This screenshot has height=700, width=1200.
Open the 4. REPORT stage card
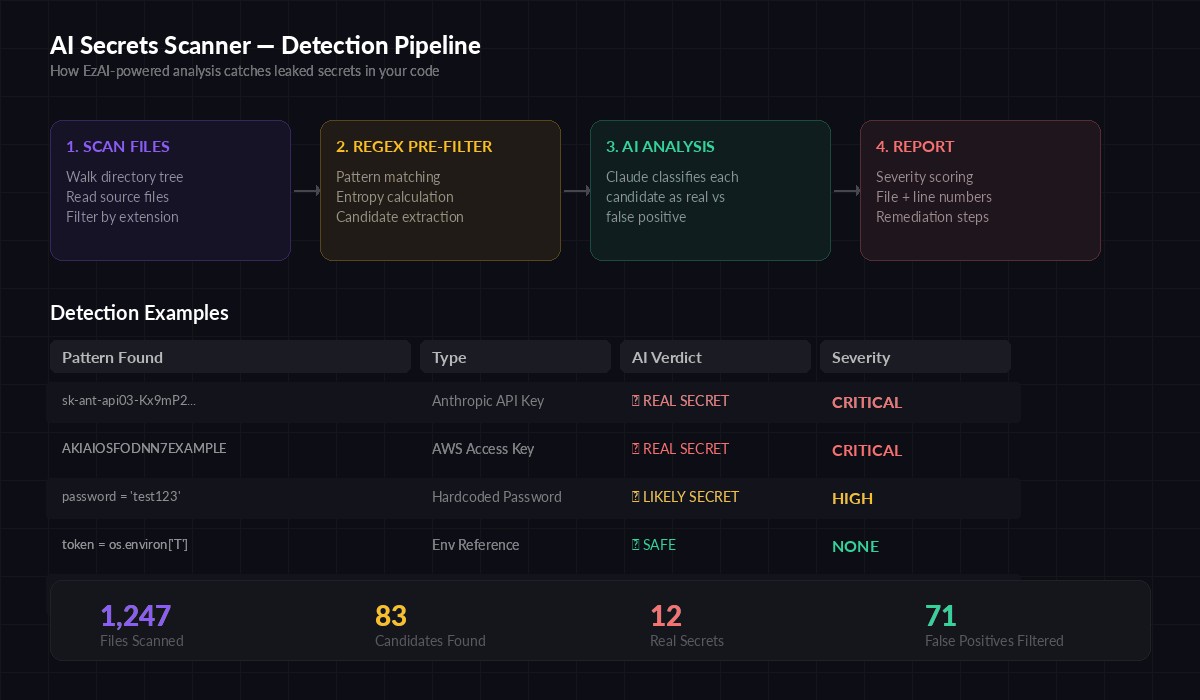(980, 190)
